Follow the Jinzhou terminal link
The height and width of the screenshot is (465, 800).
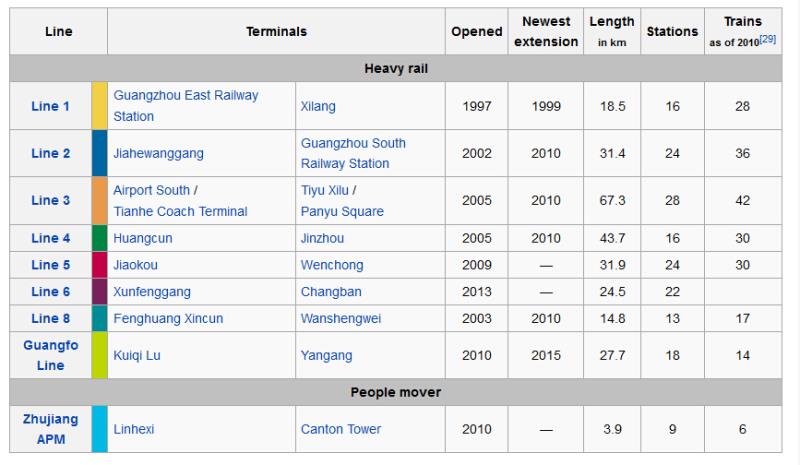[322, 238]
